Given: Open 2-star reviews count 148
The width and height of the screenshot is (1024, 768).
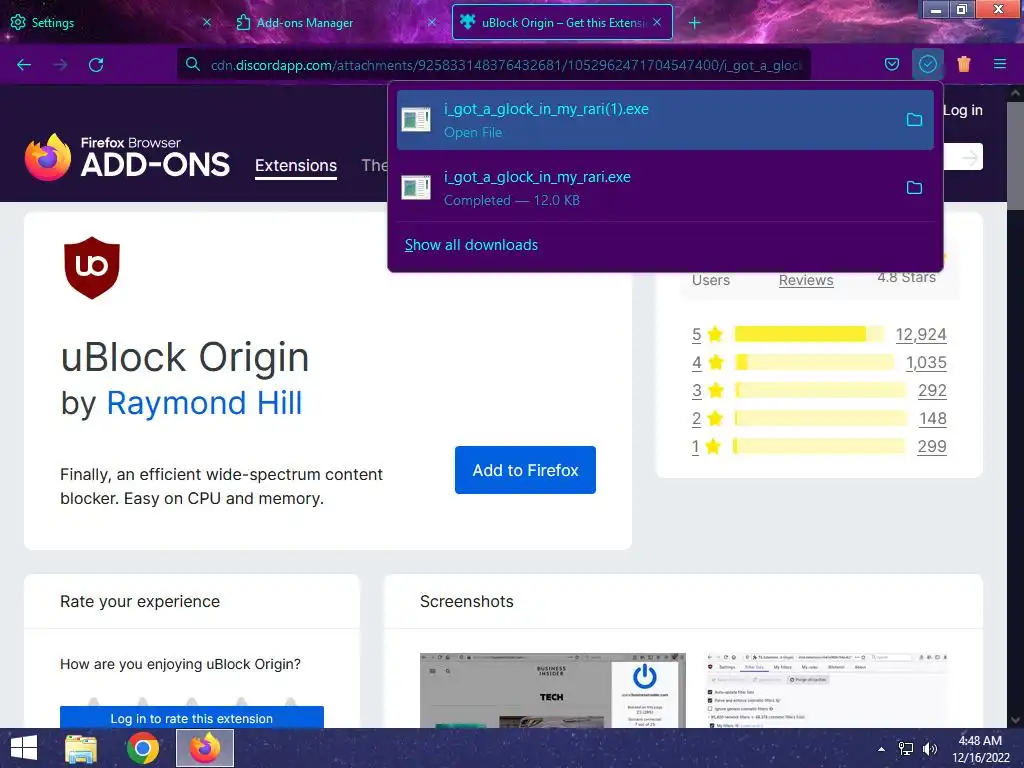Looking at the screenshot, I should [933, 419].
